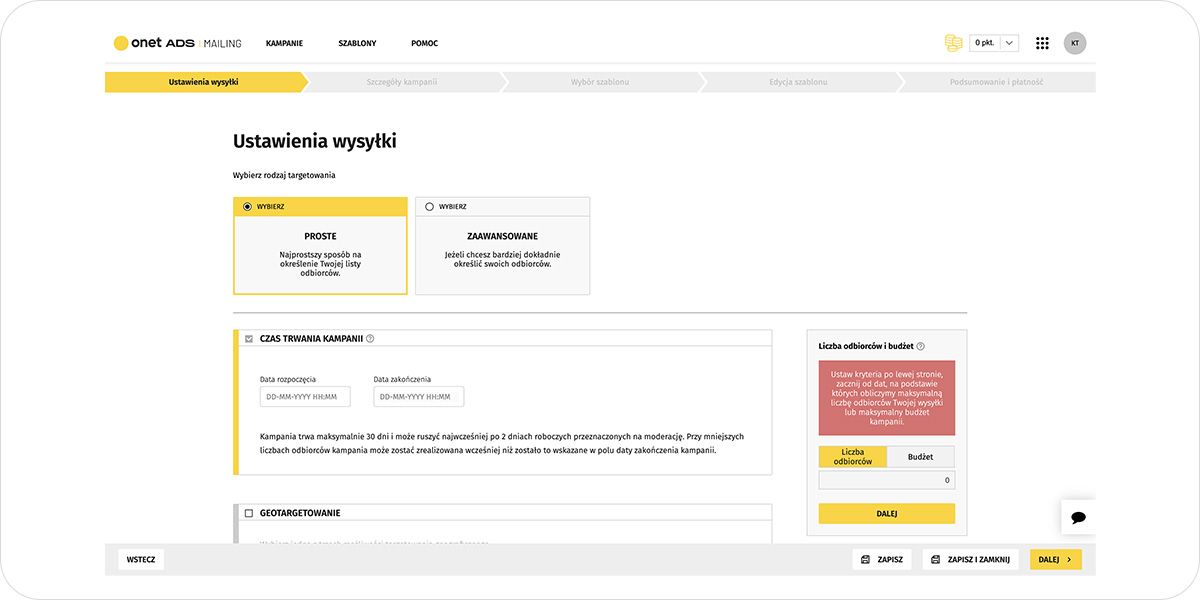Open the coins points icon
Screen dimensions: 1200x600
tap(953, 43)
